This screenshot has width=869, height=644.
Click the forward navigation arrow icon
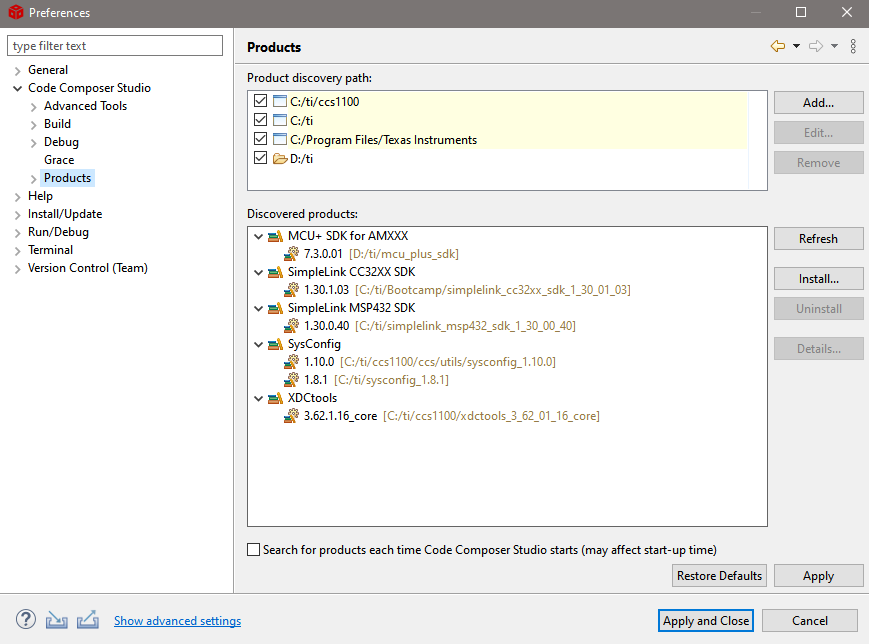coord(816,46)
